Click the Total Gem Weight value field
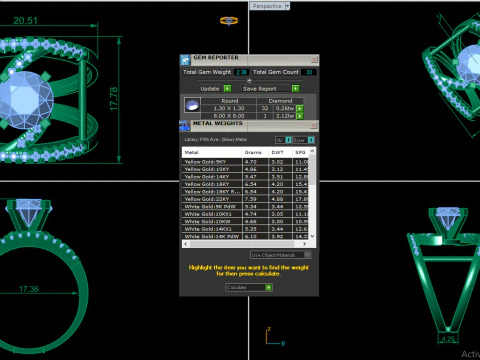Image resolution: width=480 pixels, height=360 pixels. coord(241,72)
